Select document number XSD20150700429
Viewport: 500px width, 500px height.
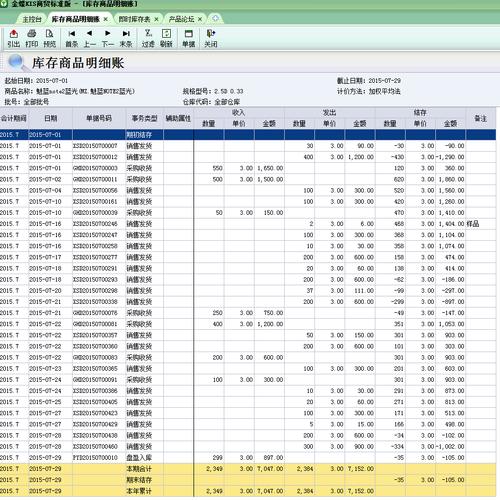(x=95, y=424)
